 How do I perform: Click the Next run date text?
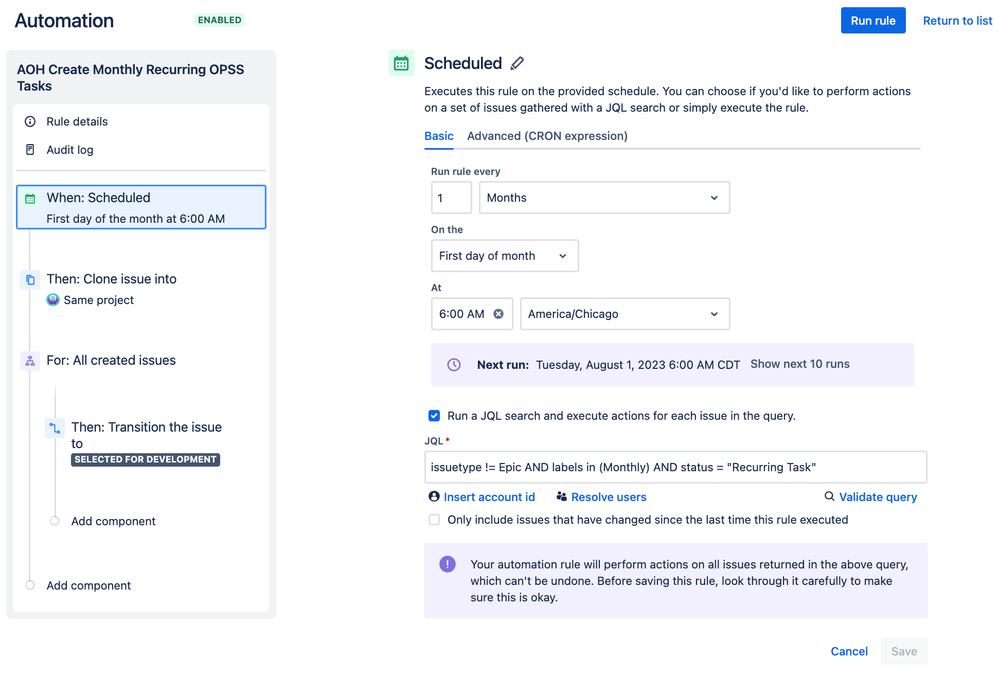[x=638, y=365]
